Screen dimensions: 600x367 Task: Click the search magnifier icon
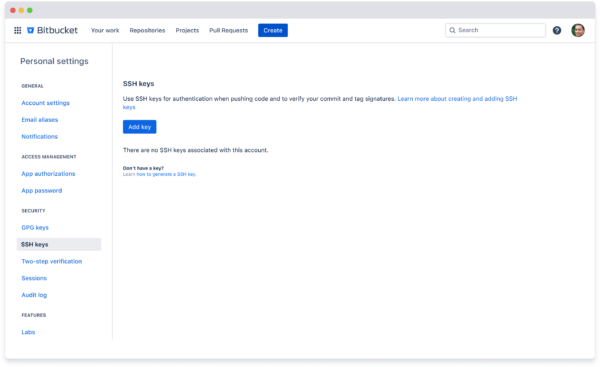pos(452,30)
